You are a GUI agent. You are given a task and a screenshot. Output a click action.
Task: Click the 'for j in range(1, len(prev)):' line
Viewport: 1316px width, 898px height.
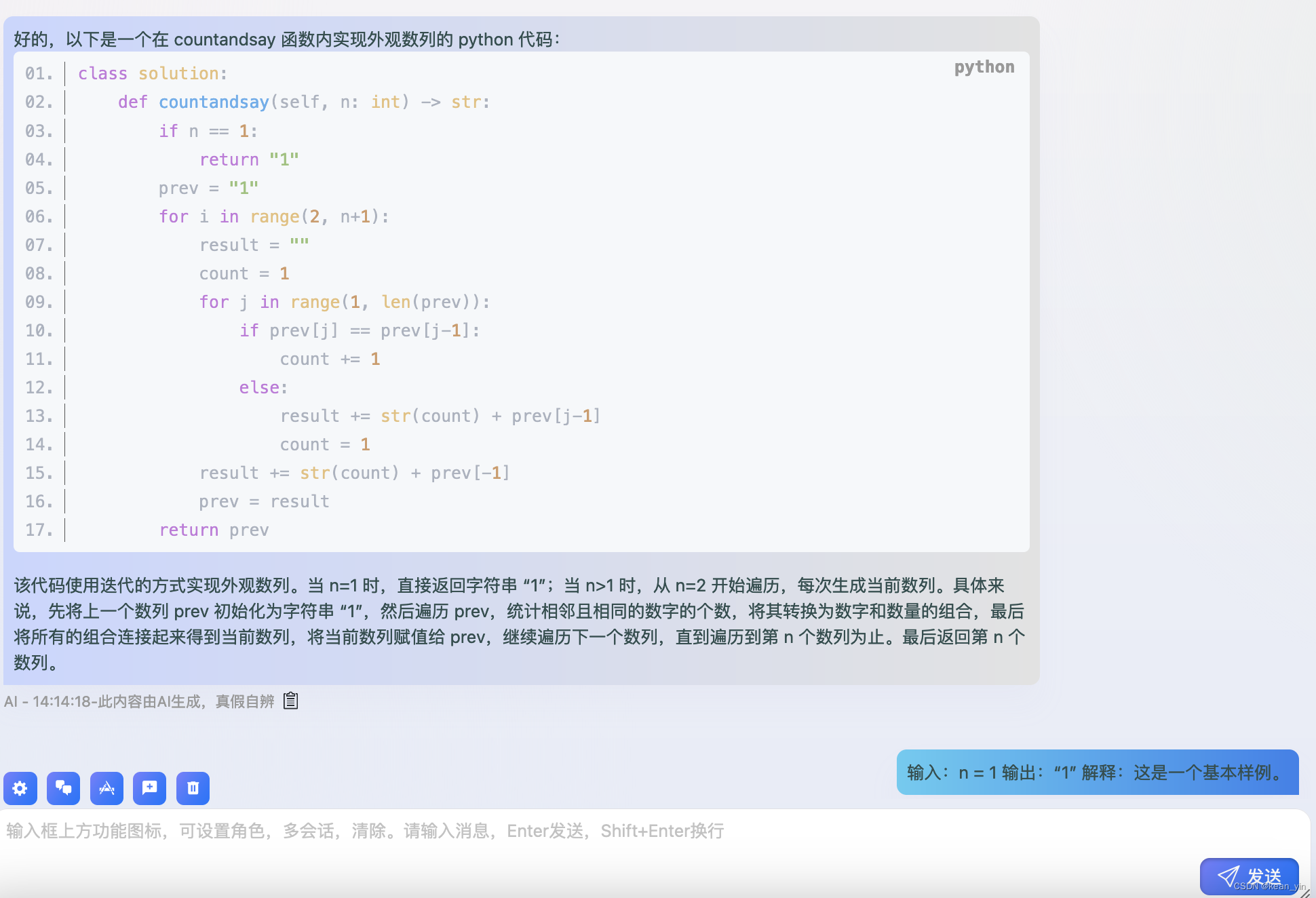pyautogui.click(x=345, y=302)
